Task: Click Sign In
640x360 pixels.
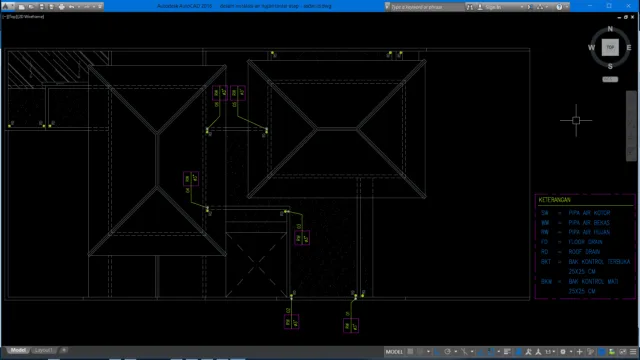Action: [x=493, y=7]
